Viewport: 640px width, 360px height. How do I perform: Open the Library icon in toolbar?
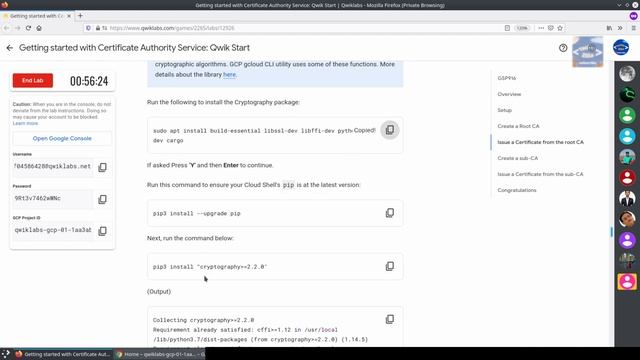click(609, 28)
